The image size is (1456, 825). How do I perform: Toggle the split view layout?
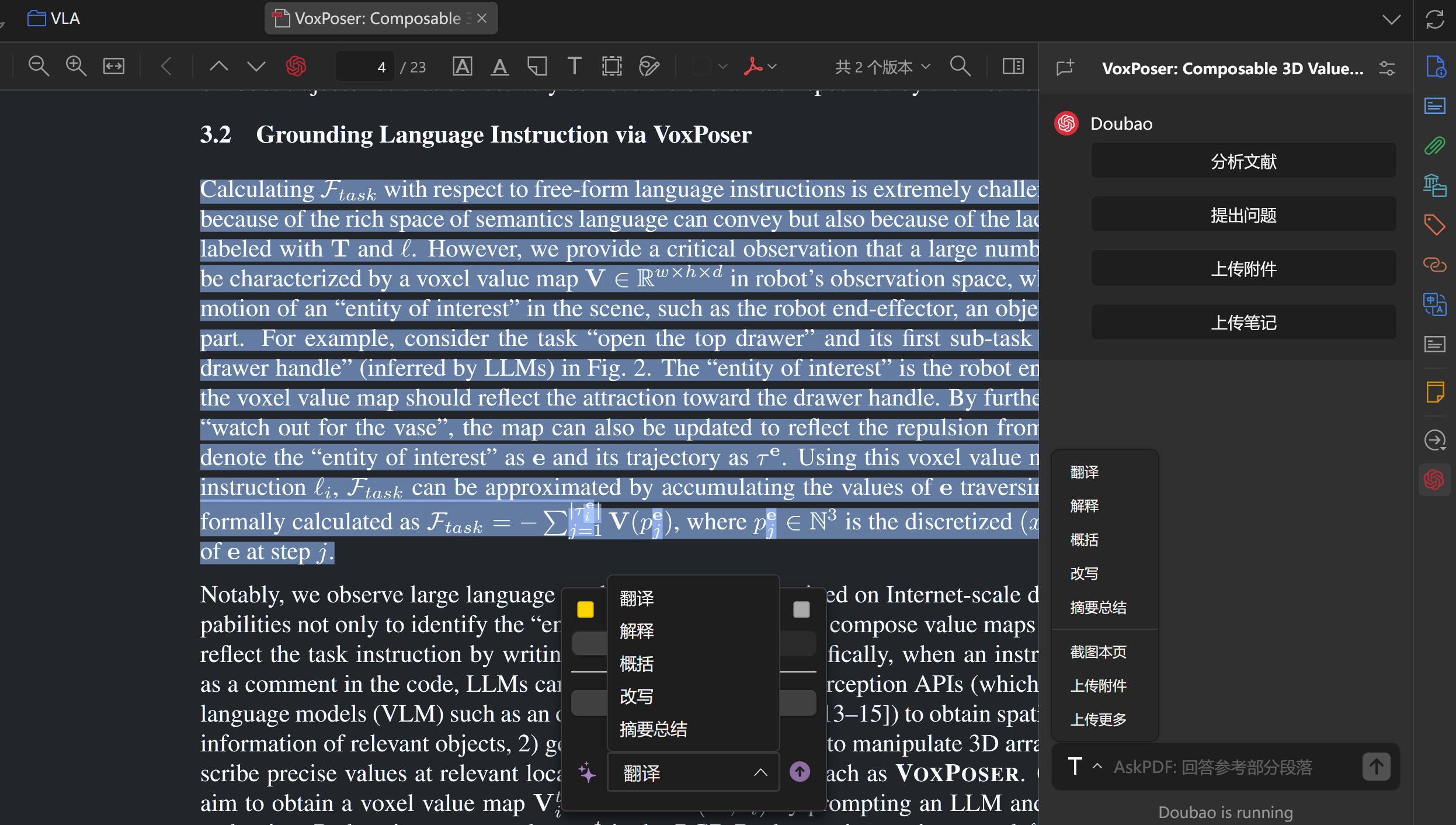[x=1013, y=66]
